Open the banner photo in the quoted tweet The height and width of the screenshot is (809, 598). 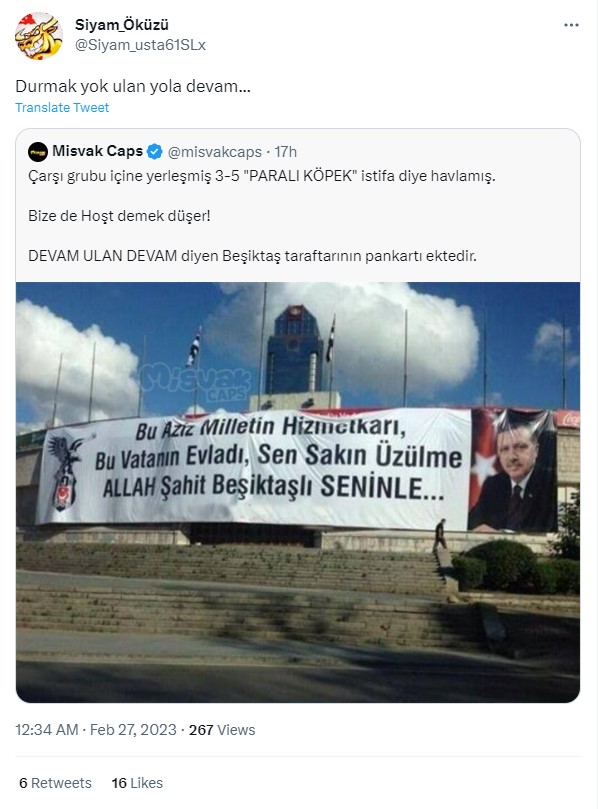click(298, 492)
